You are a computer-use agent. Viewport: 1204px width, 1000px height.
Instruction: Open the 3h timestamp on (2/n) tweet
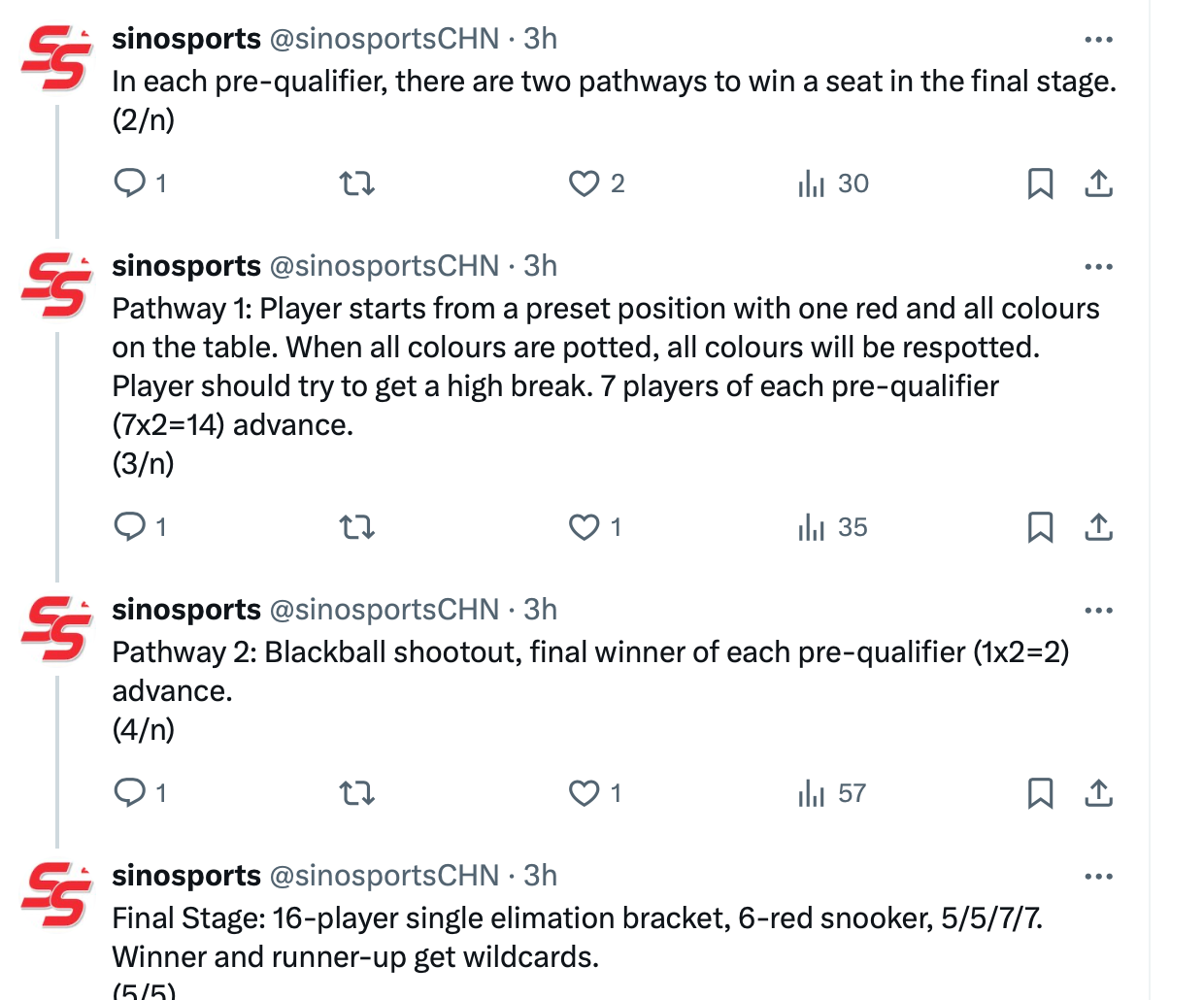click(541, 39)
